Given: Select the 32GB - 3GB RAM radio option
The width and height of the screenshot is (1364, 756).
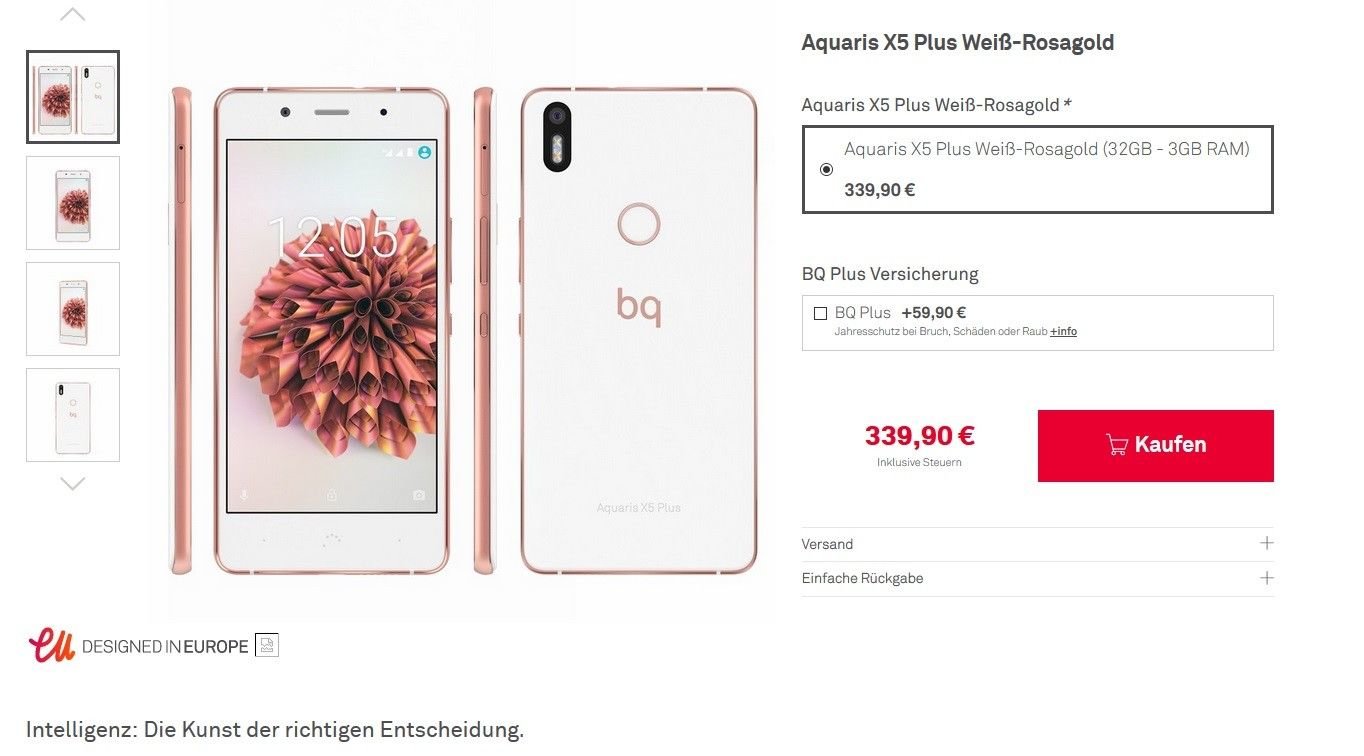Looking at the screenshot, I should pyautogui.click(x=826, y=169).
